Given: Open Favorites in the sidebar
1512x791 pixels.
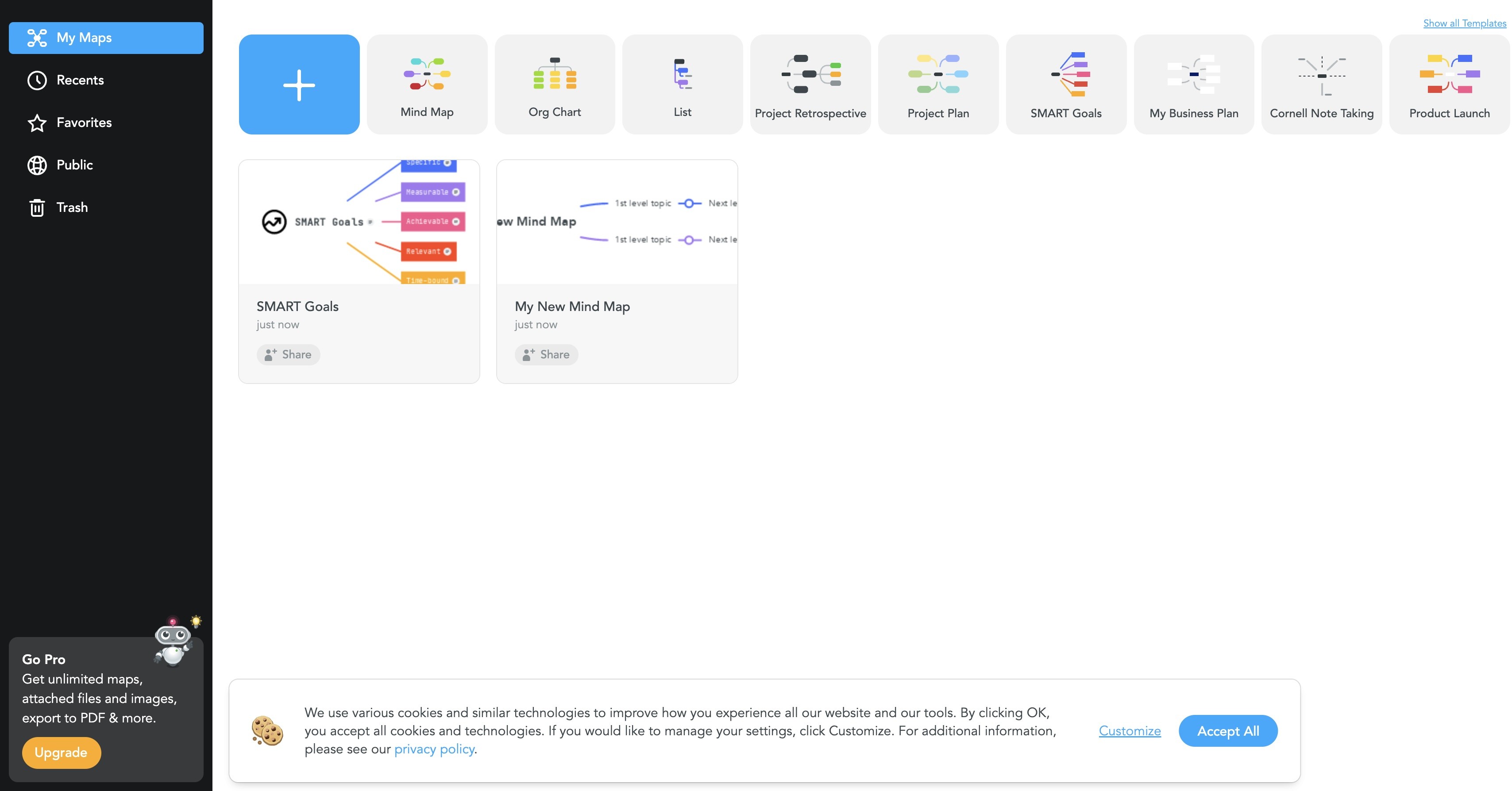Looking at the screenshot, I should pyautogui.click(x=83, y=123).
